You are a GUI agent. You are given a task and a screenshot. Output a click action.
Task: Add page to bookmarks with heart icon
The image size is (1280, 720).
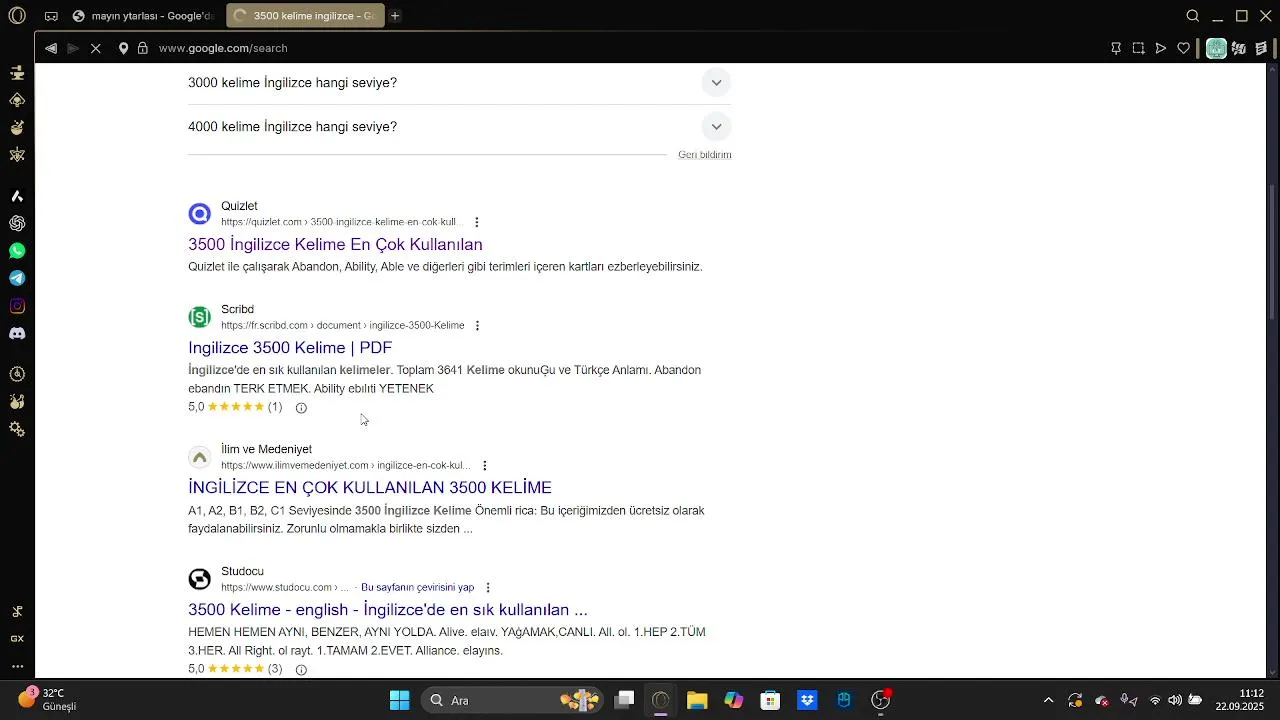(1184, 48)
